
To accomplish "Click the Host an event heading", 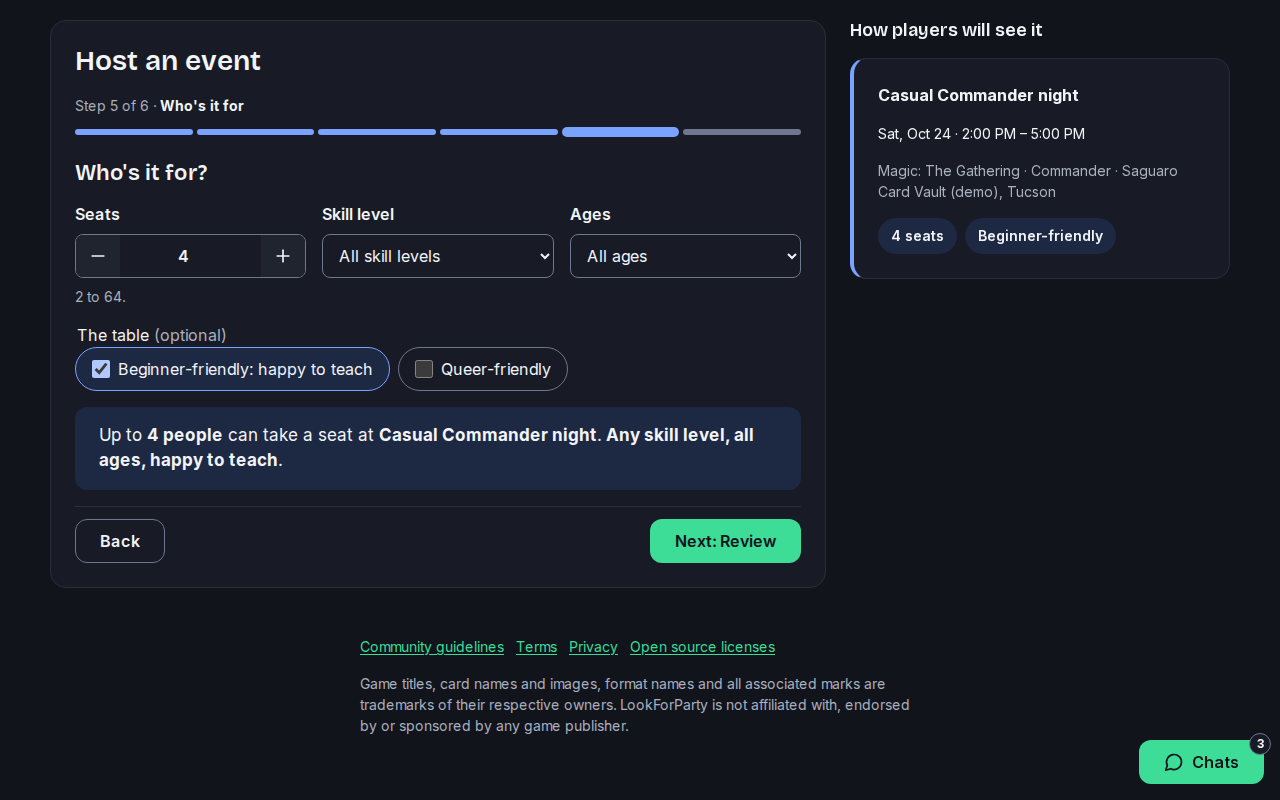I will pos(168,61).
